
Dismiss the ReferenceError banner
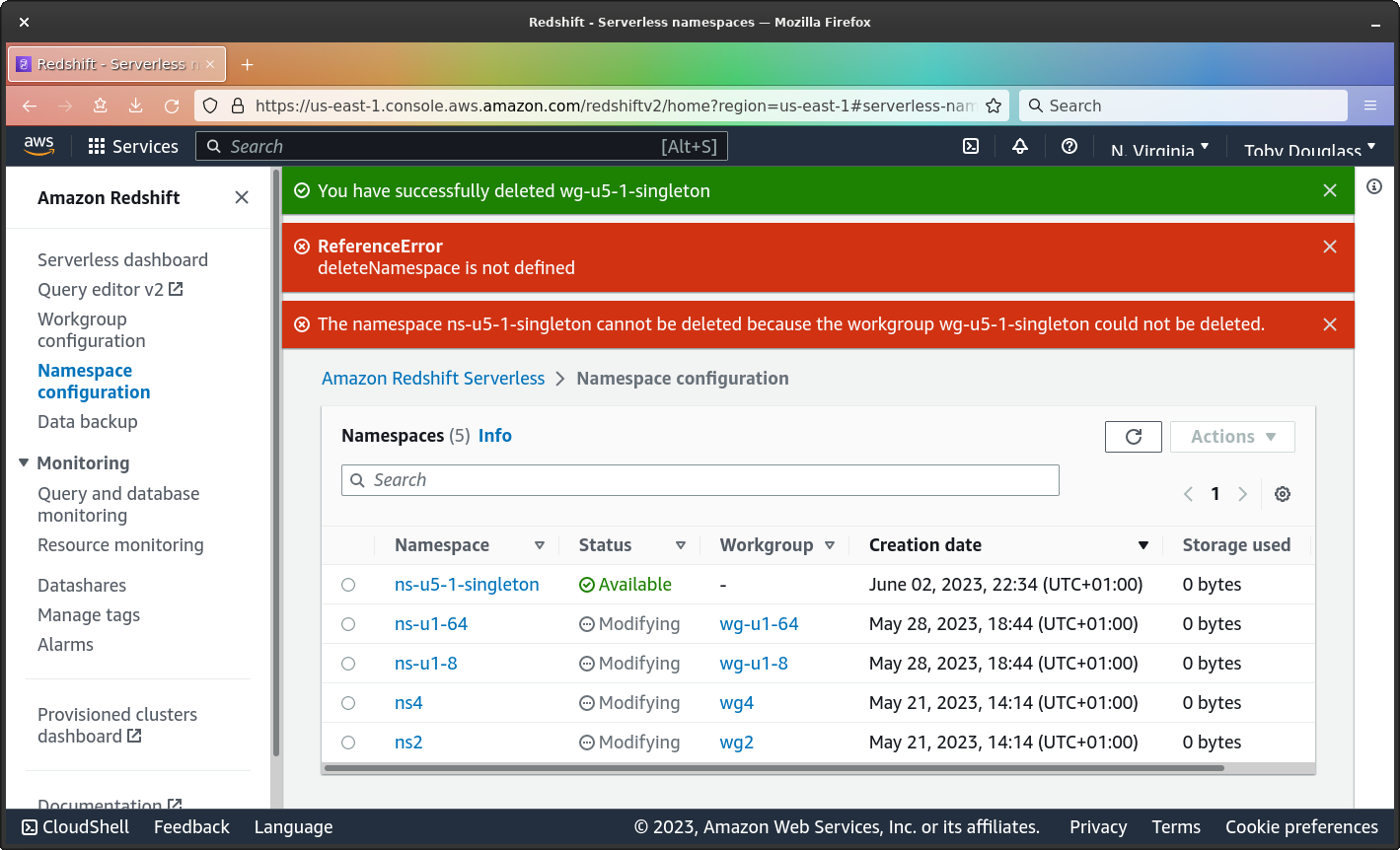pos(1330,247)
